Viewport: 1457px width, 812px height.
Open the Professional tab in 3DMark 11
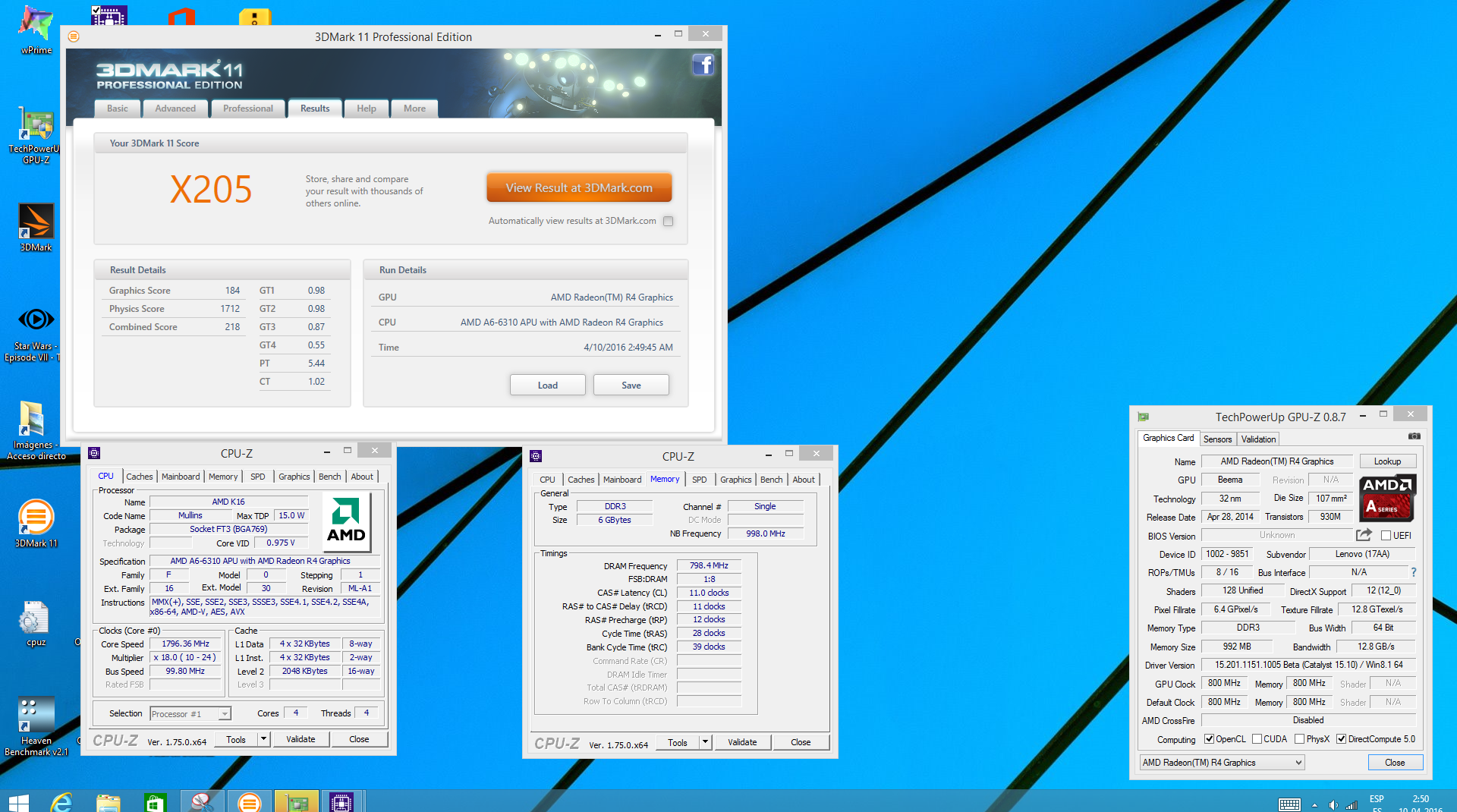(248, 109)
